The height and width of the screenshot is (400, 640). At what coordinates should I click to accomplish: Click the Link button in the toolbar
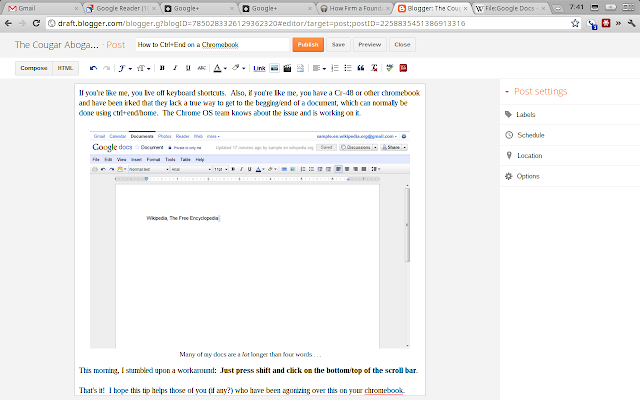point(259,68)
